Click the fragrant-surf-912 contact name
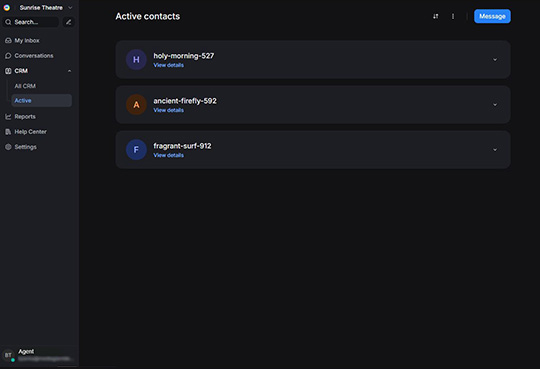The image size is (540, 369). [182, 146]
